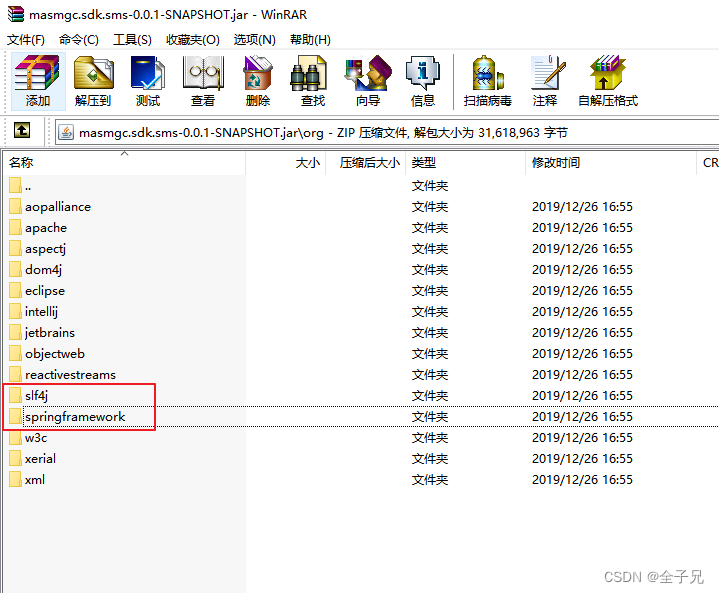
Task: Click modified date of the xml row
Action: (x=582, y=480)
